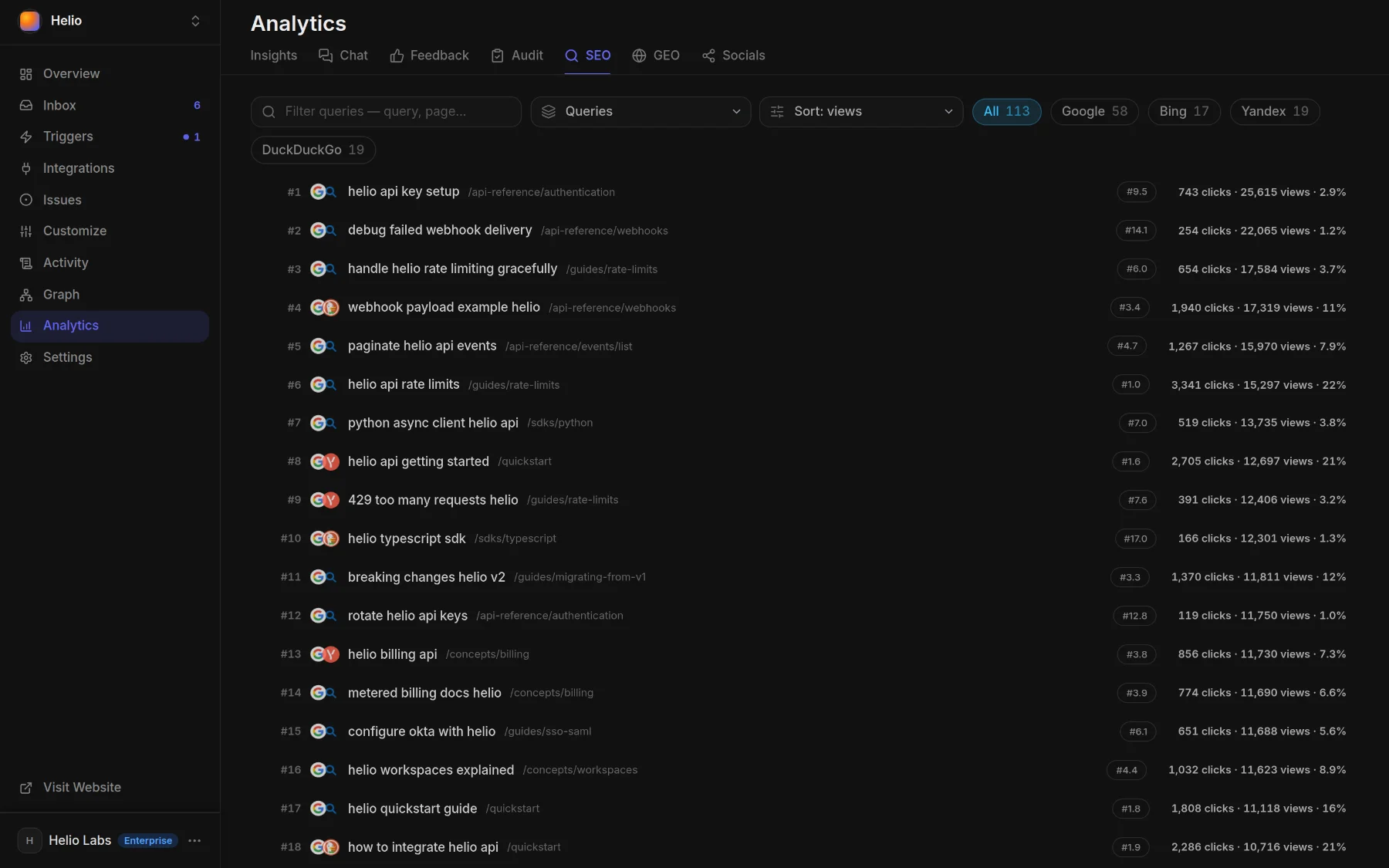
Task: Open the Sort: views dropdown
Action: click(861, 112)
